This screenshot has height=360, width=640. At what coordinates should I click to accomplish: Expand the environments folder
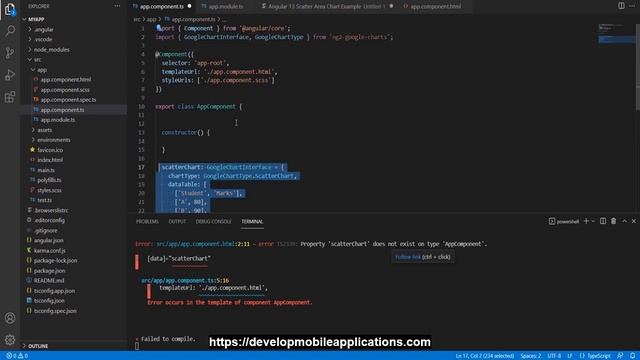(x=53, y=140)
